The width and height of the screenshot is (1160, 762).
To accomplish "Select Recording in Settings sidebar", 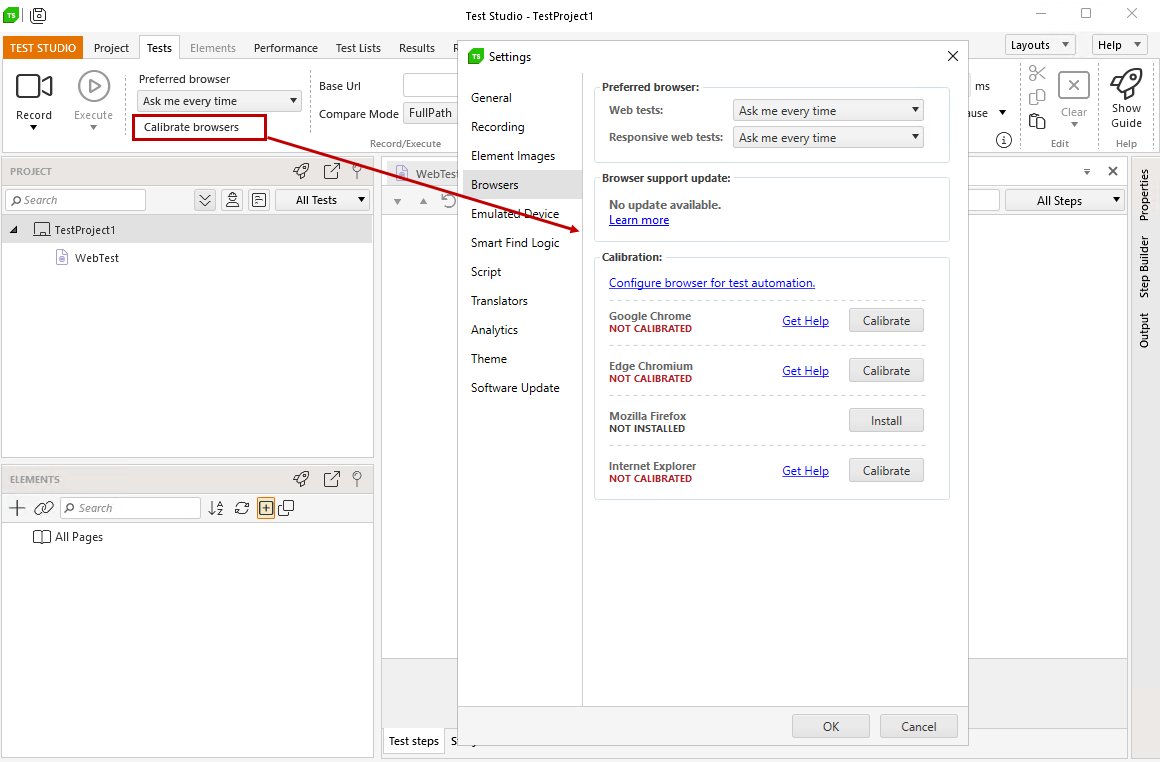I will 497,127.
